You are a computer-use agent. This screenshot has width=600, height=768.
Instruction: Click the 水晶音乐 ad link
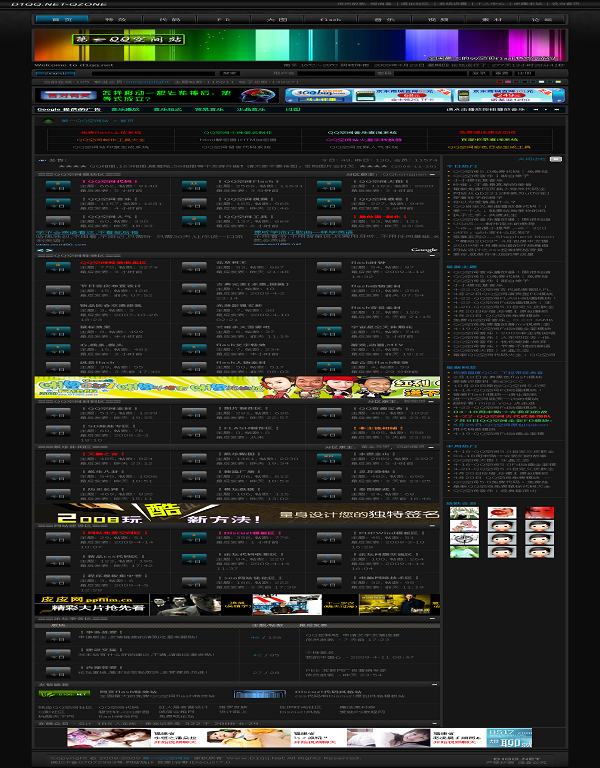(x=251, y=109)
